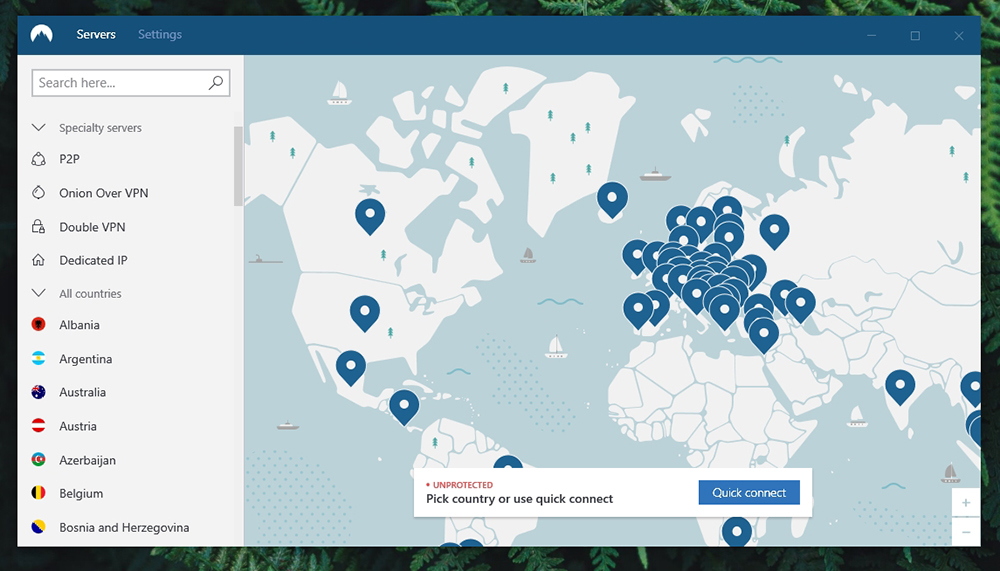Image resolution: width=1000 pixels, height=571 pixels.
Task: Click the Quick connect button
Action: click(749, 493)
